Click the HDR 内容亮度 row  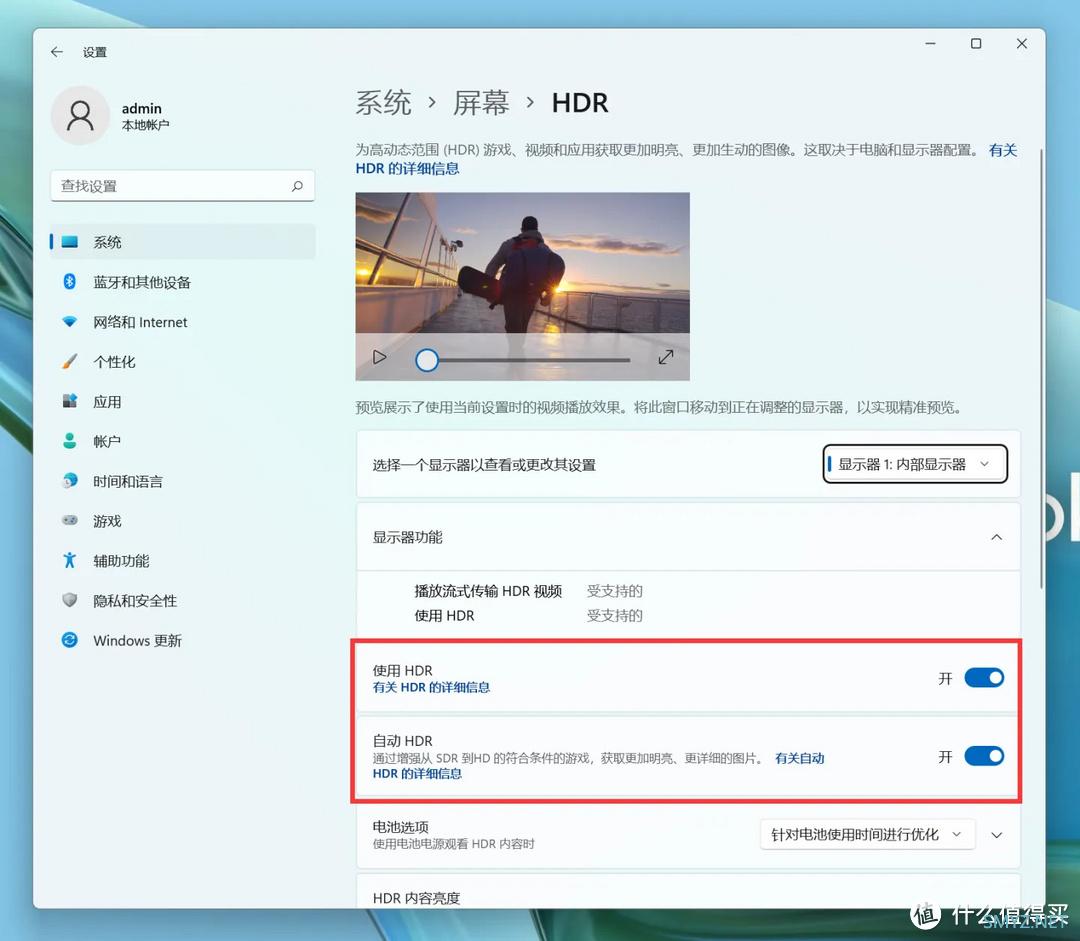[x=688, y=891]
